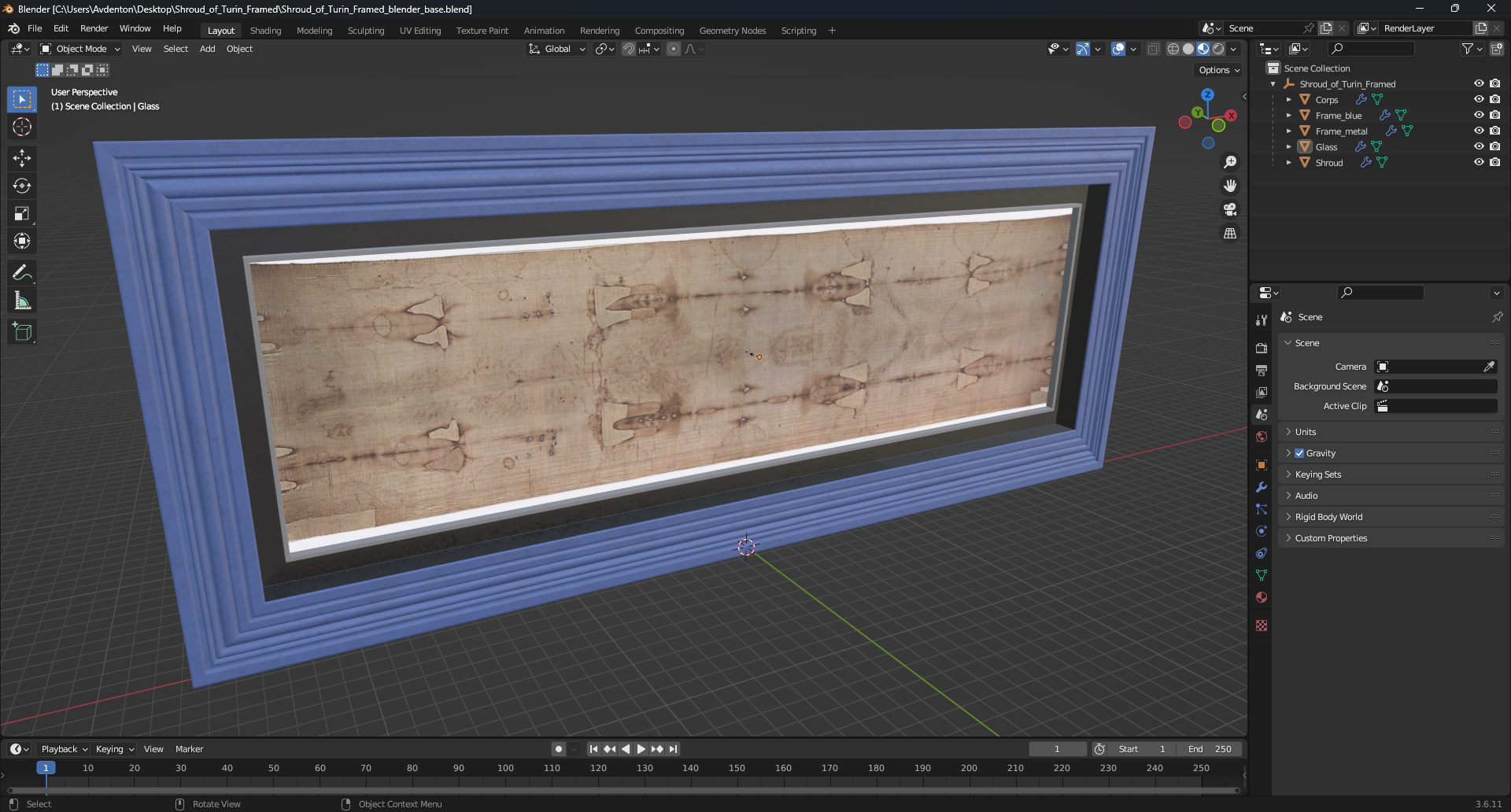Toggle the Gravity checkbox
The image size is (1511, 812).
point(1299,453)
